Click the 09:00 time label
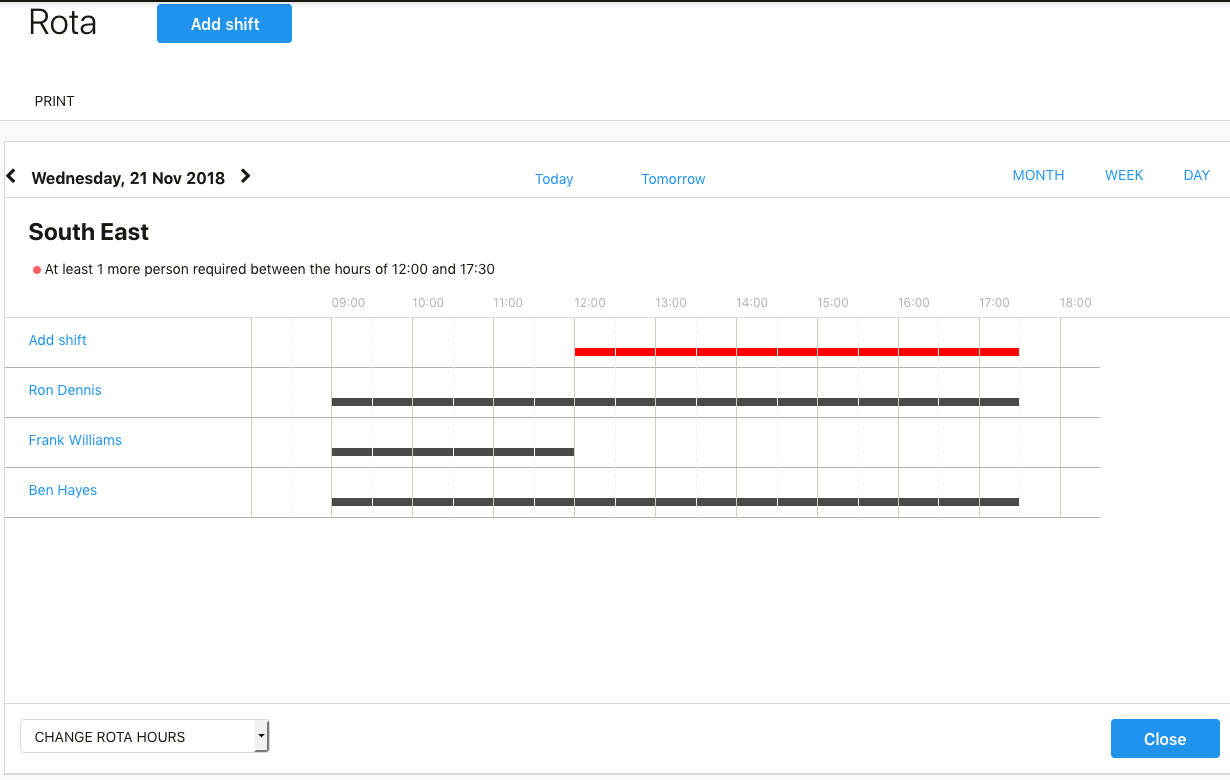 [x=348, y=303]
